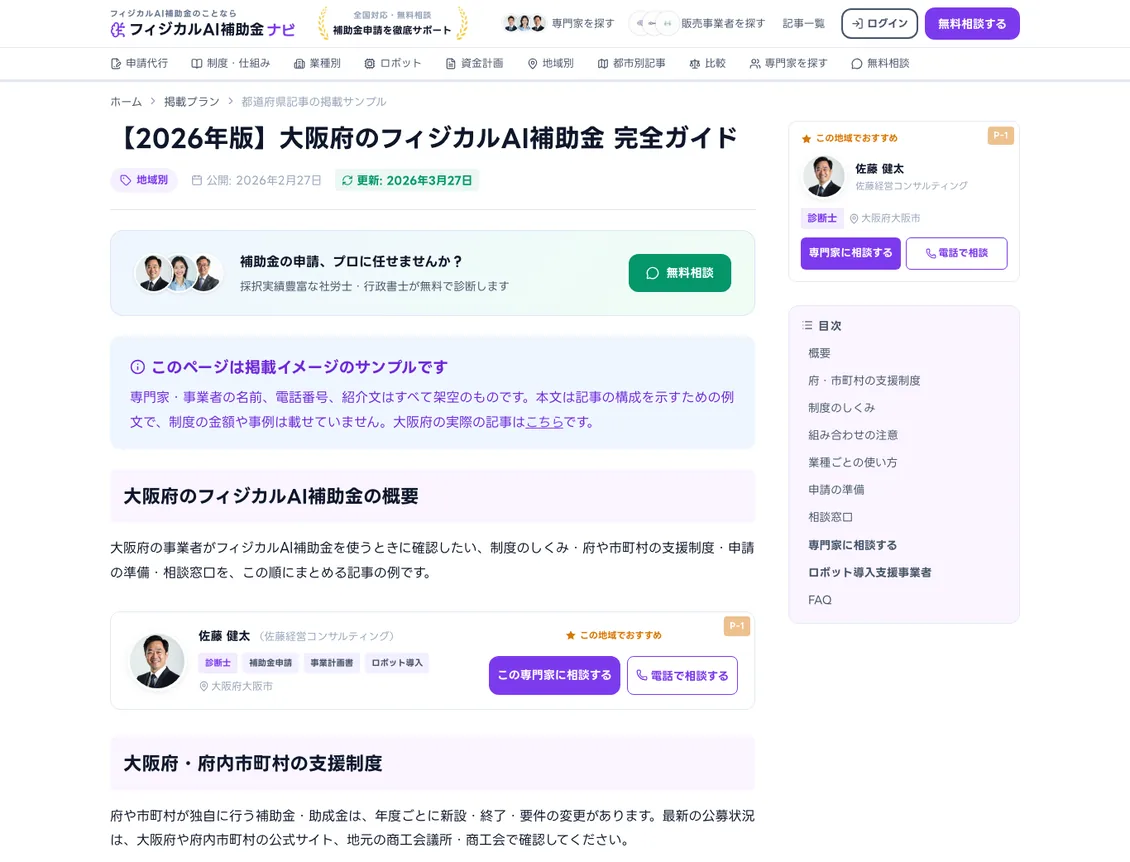Click the 制度・仕組み book icon
This screenshot has width=1130, height=862.
coord(197,63)
